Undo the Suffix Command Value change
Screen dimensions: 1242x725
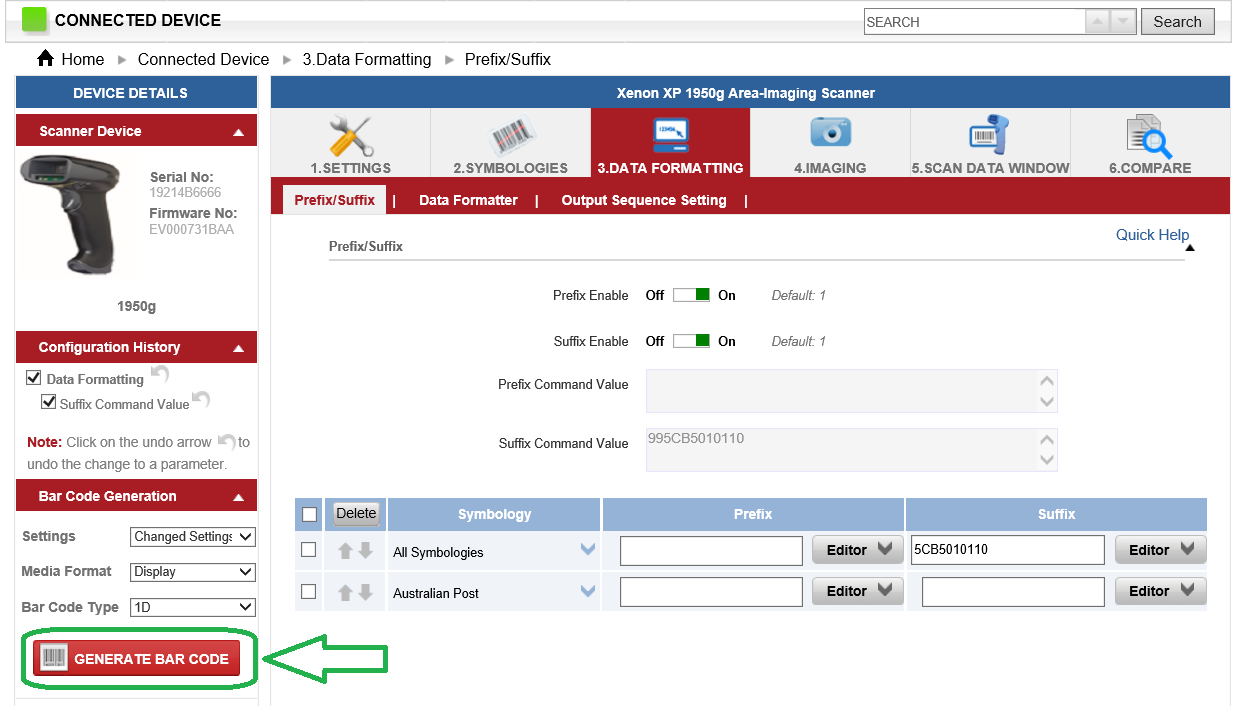click(x=201, y=400)
